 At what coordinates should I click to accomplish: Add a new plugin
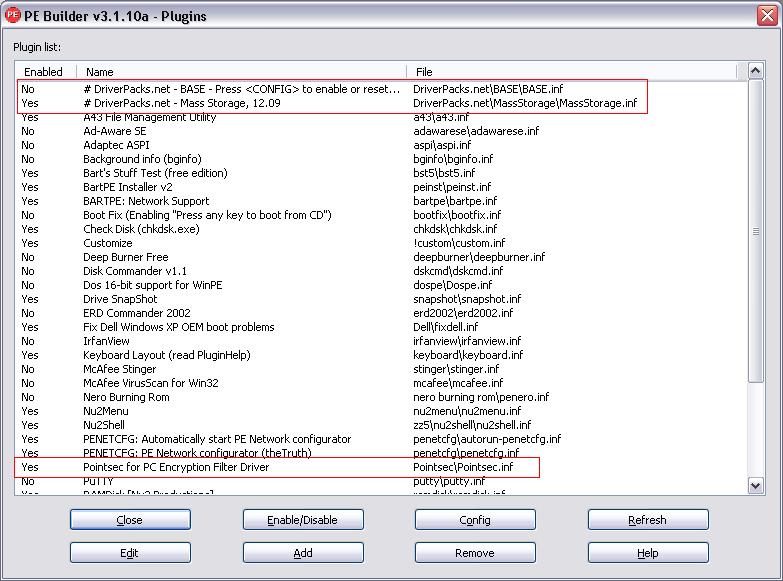(302, 553)
